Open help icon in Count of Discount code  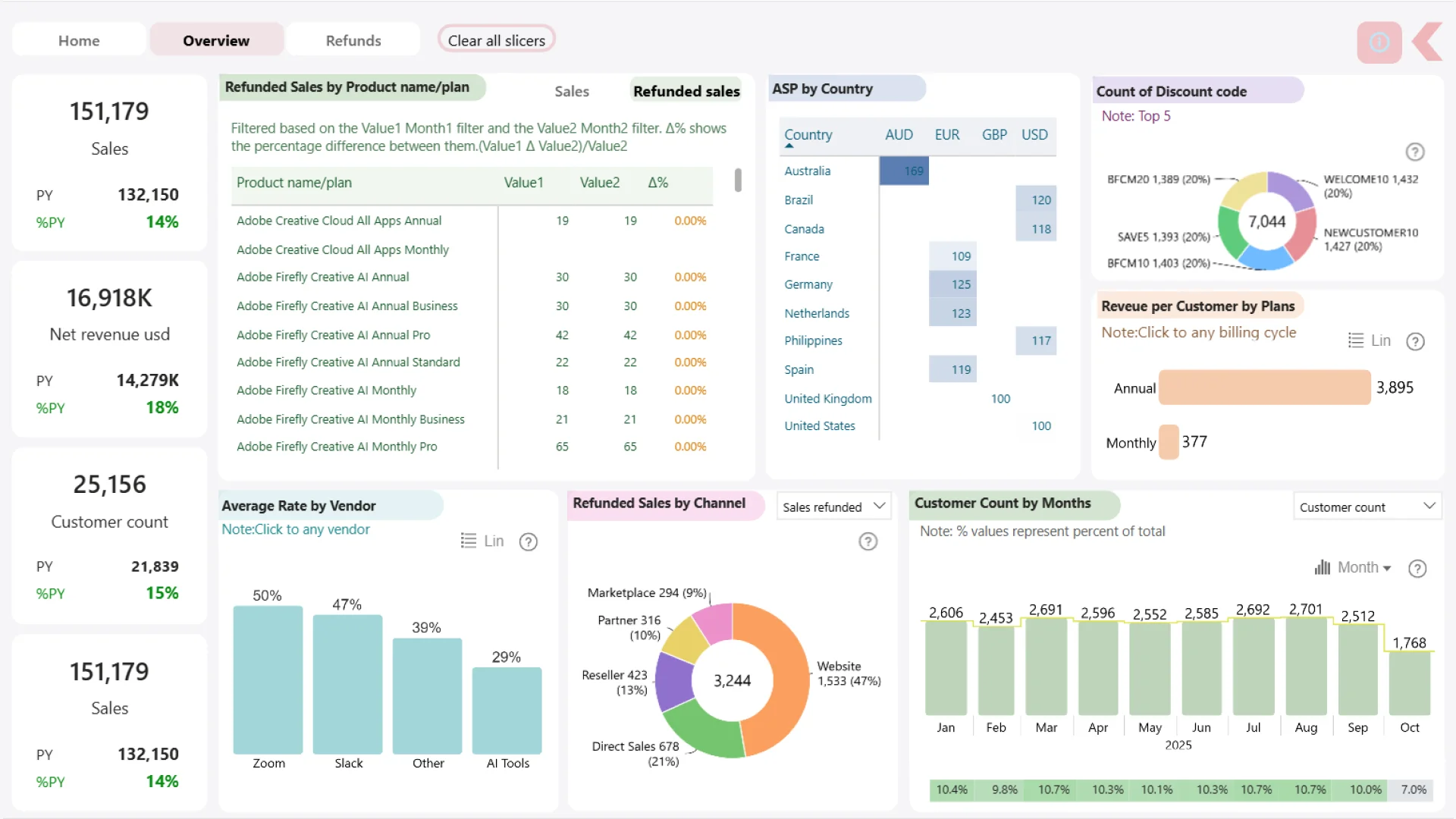point(1414,152)
